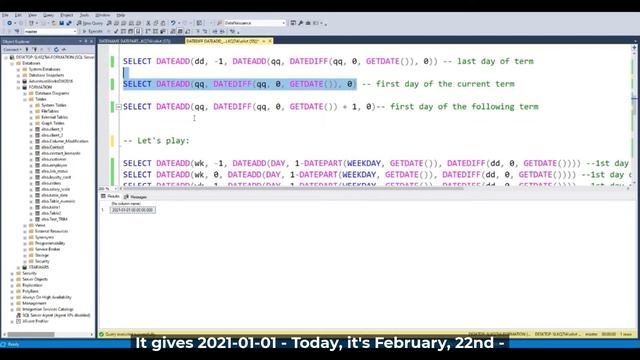Click the Object Explorer refresh icon
This screenshot has width=640, height=360.
pyautogui.click(x=56, y=49)
